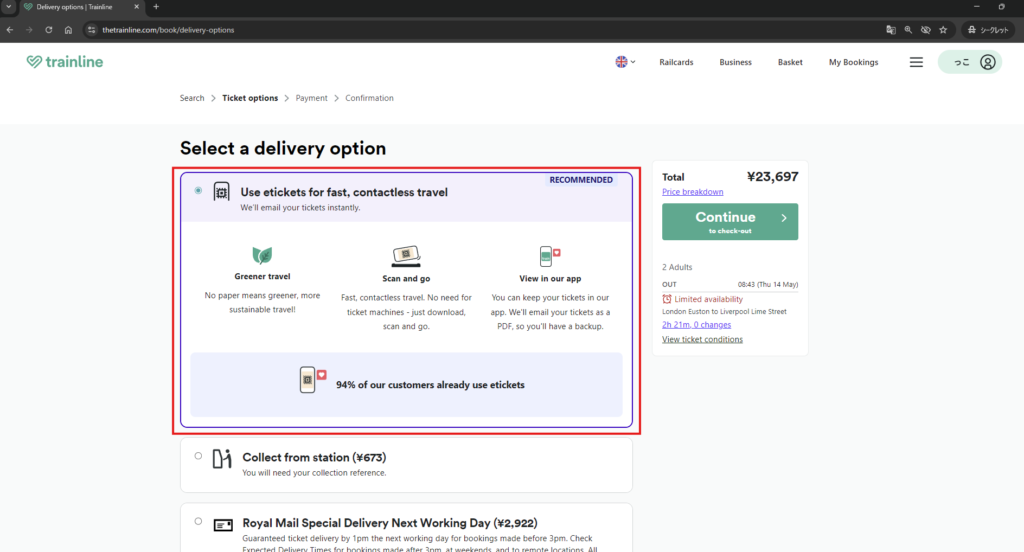Viewport: 1024px width, 552px height.
Task: Expand the UK flag language dropdown
Action: (625, 62)
